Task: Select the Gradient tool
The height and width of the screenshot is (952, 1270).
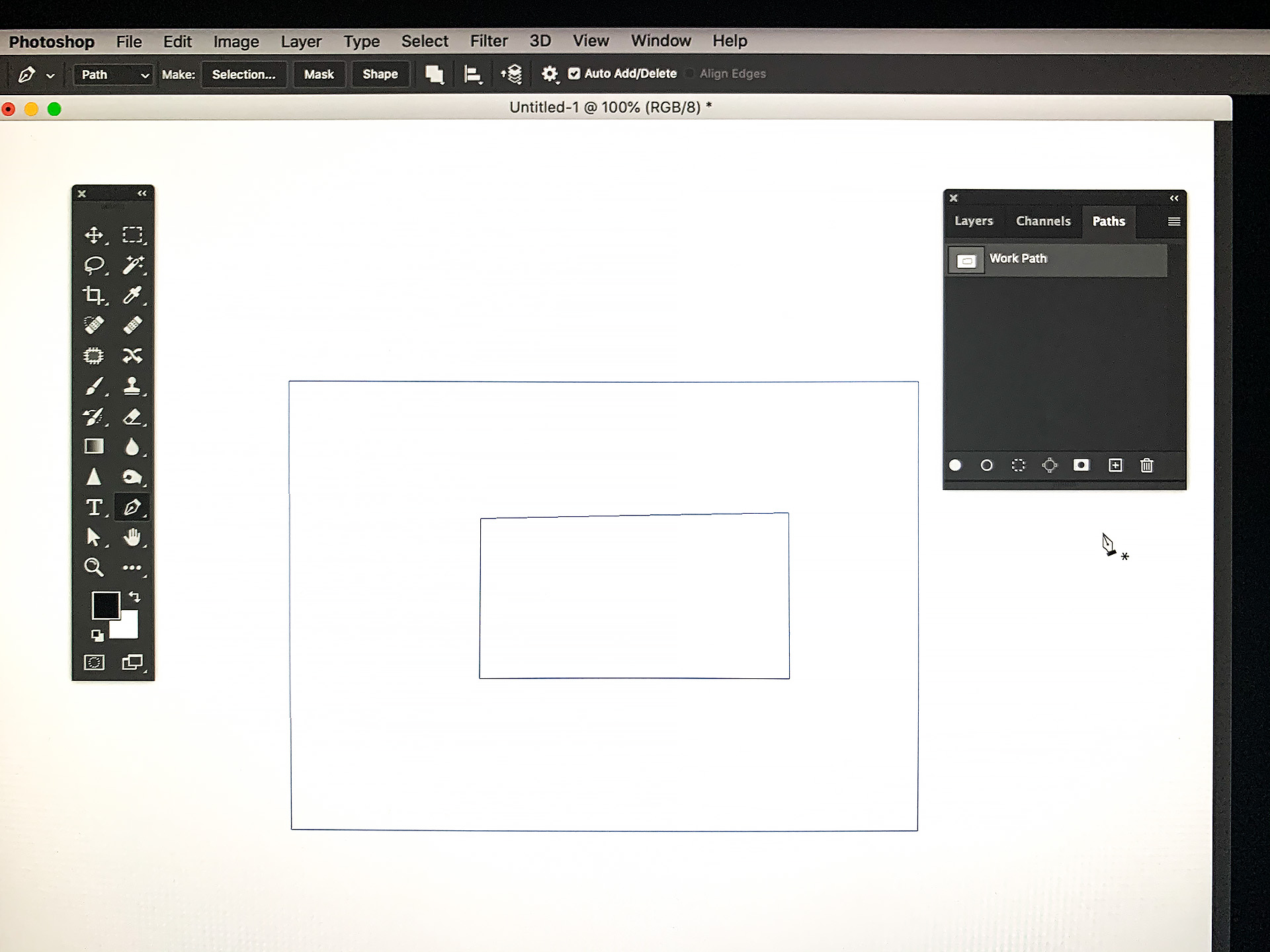Action: (x=93, y=446)
